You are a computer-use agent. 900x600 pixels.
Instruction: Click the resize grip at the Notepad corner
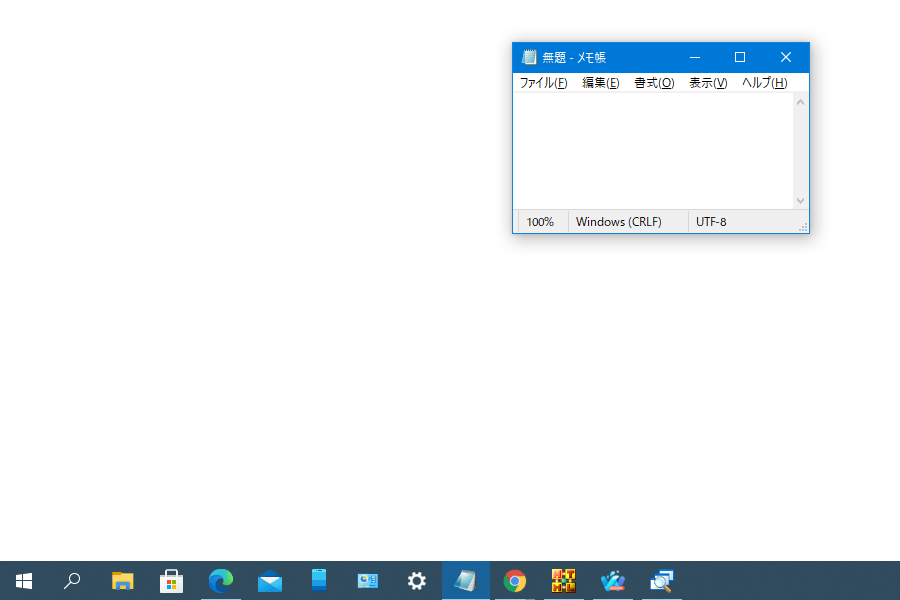tap(804, 227)
